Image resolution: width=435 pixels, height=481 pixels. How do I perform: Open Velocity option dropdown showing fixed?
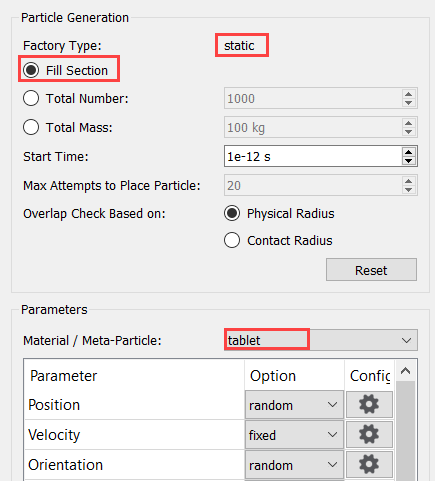294,435
